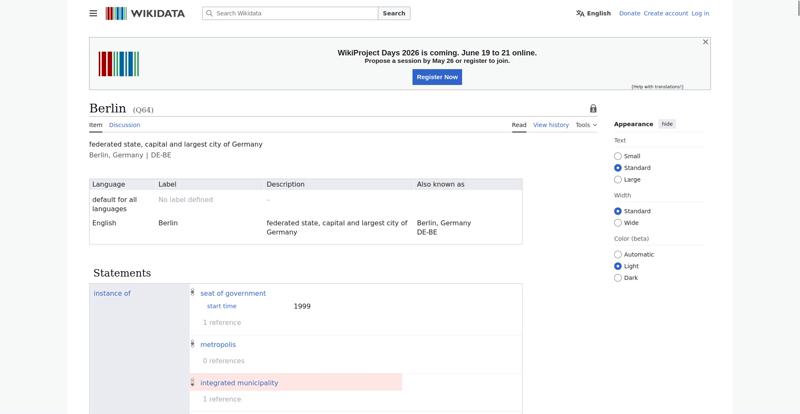Open the View history tab
This screenshot has width=800, height=414.
point(551,125)
